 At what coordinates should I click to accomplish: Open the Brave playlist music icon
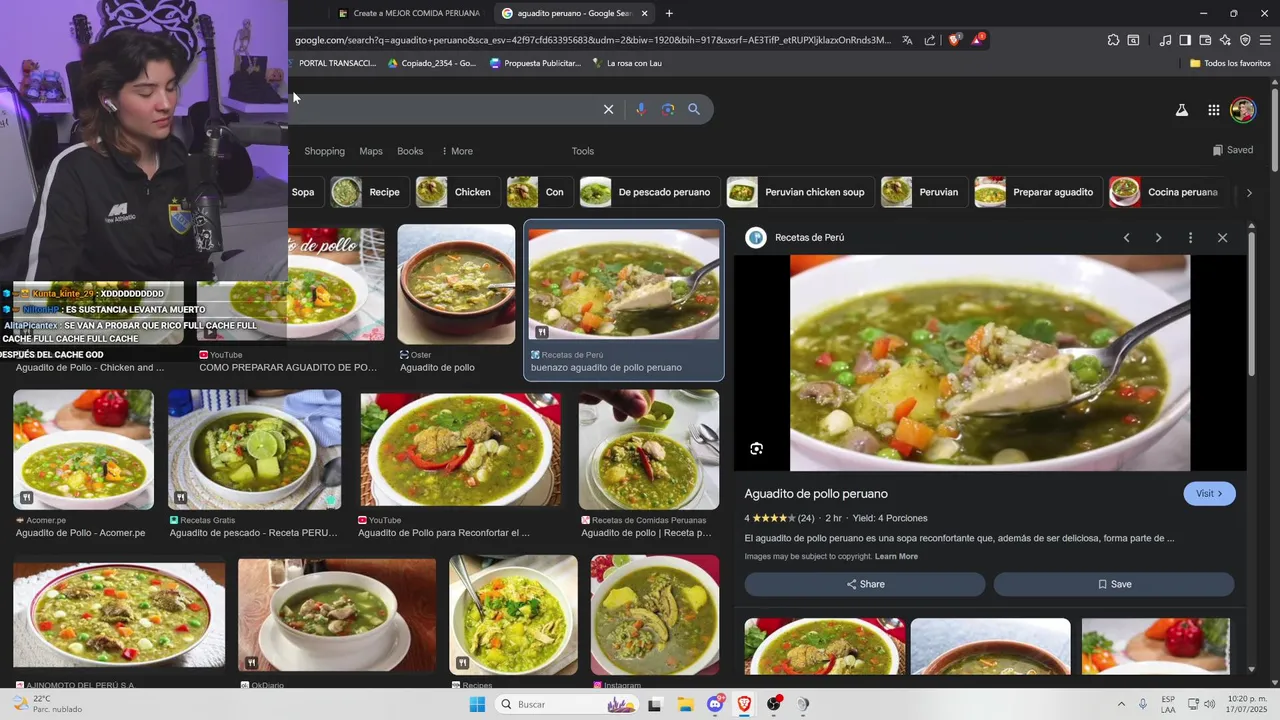tap(1165, 40)
